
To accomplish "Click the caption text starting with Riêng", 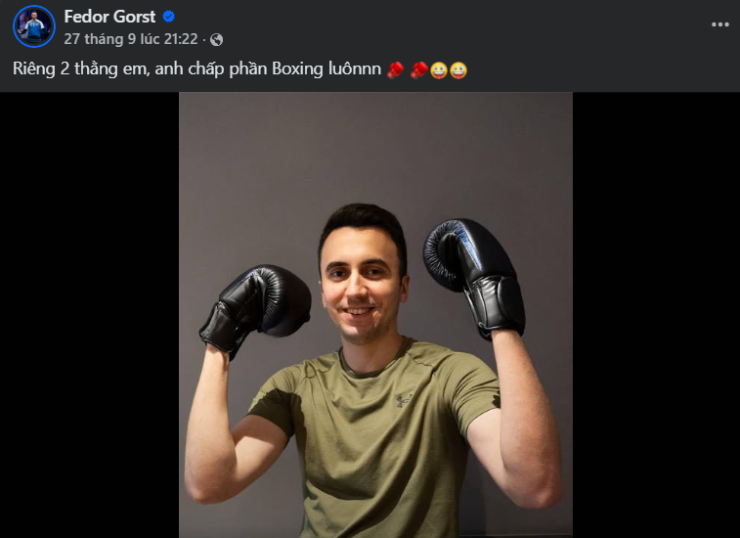I will [197, 69].
